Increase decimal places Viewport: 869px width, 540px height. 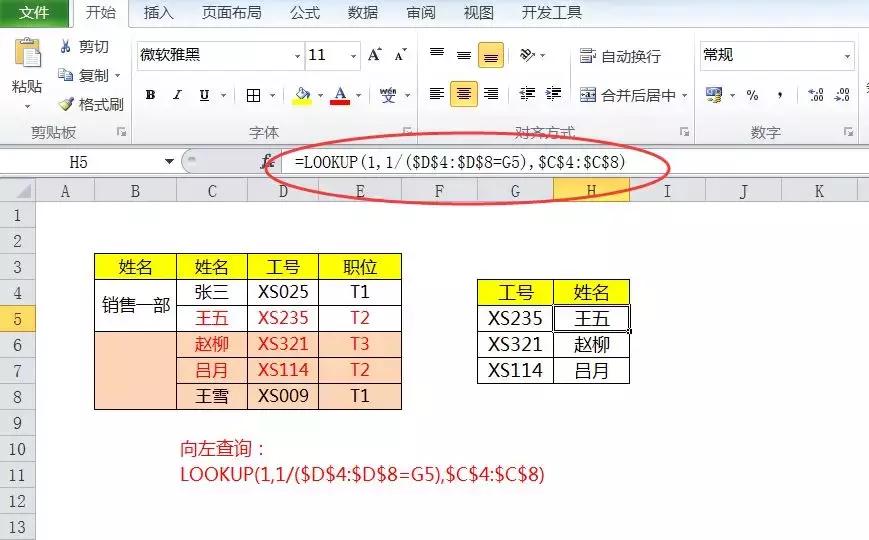(x=816, y=95)
